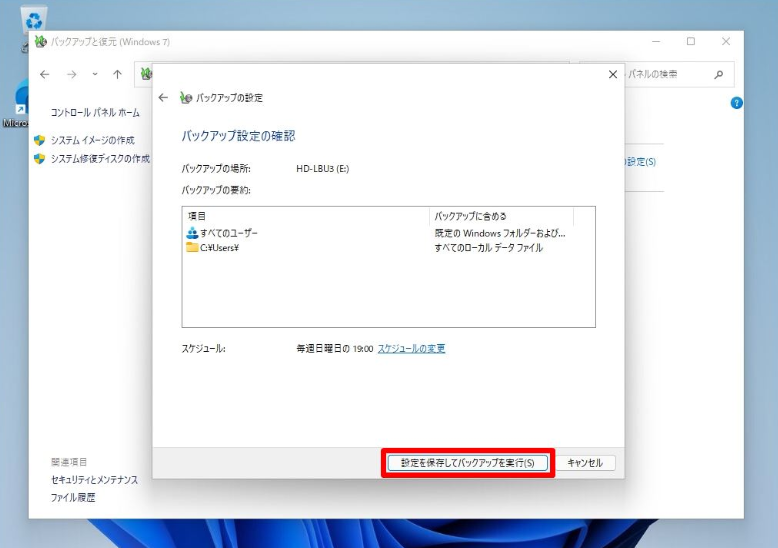Click the 設定(S) link behind dialog
Viewport: 778px width, 548px height.
pos(641,162)
